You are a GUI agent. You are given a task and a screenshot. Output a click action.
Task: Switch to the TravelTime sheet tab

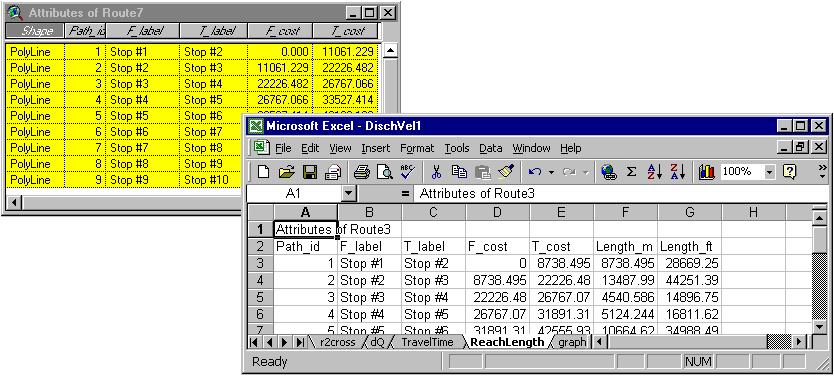pyautogui.click(x=427, y=342)
